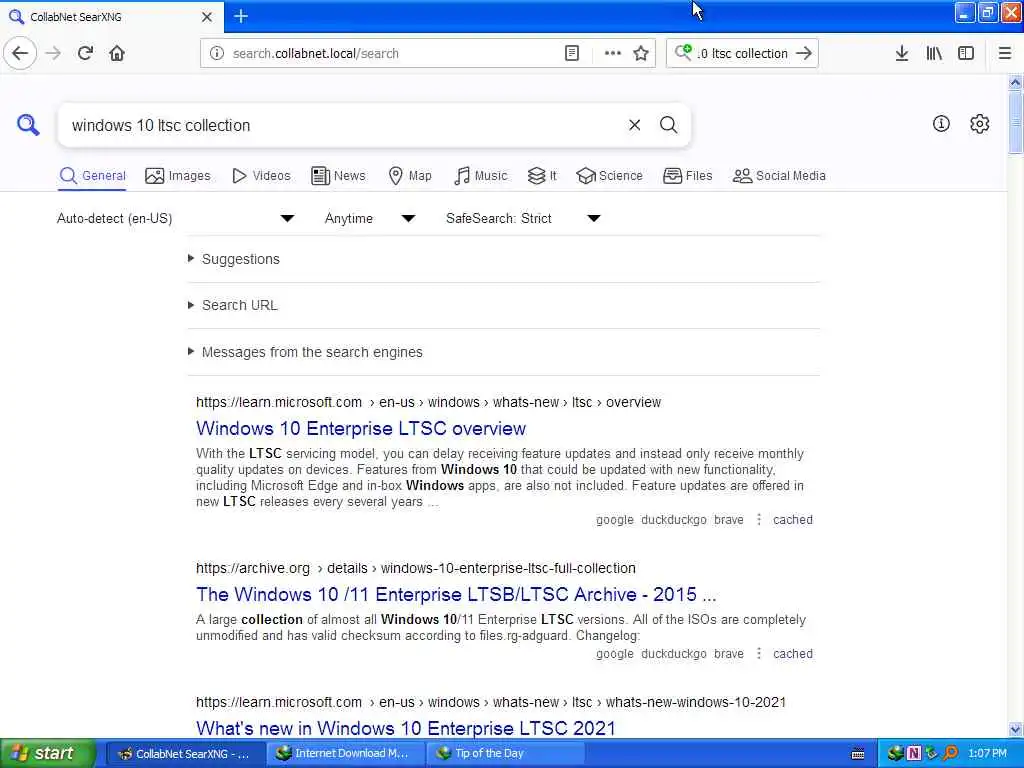This screenshot has height=768, width=1024.
Task: Open the library bookshelf icon
Action: click(x=934, y=53)
